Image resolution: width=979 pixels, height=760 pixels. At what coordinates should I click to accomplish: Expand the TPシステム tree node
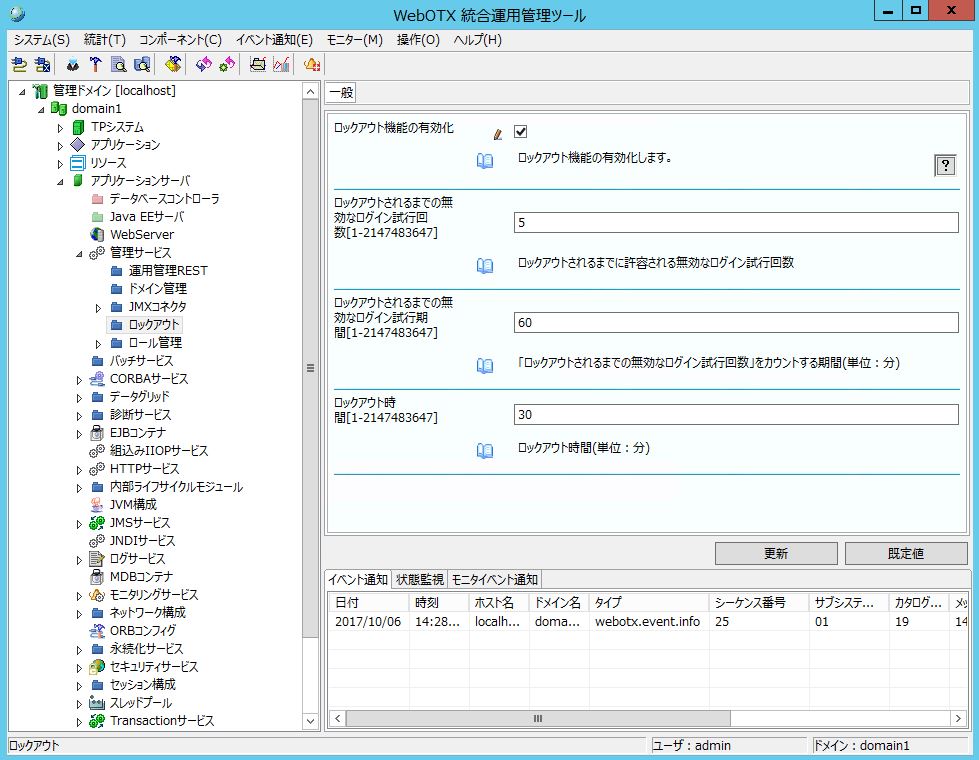pyautogui.click(x=60, y=128)
